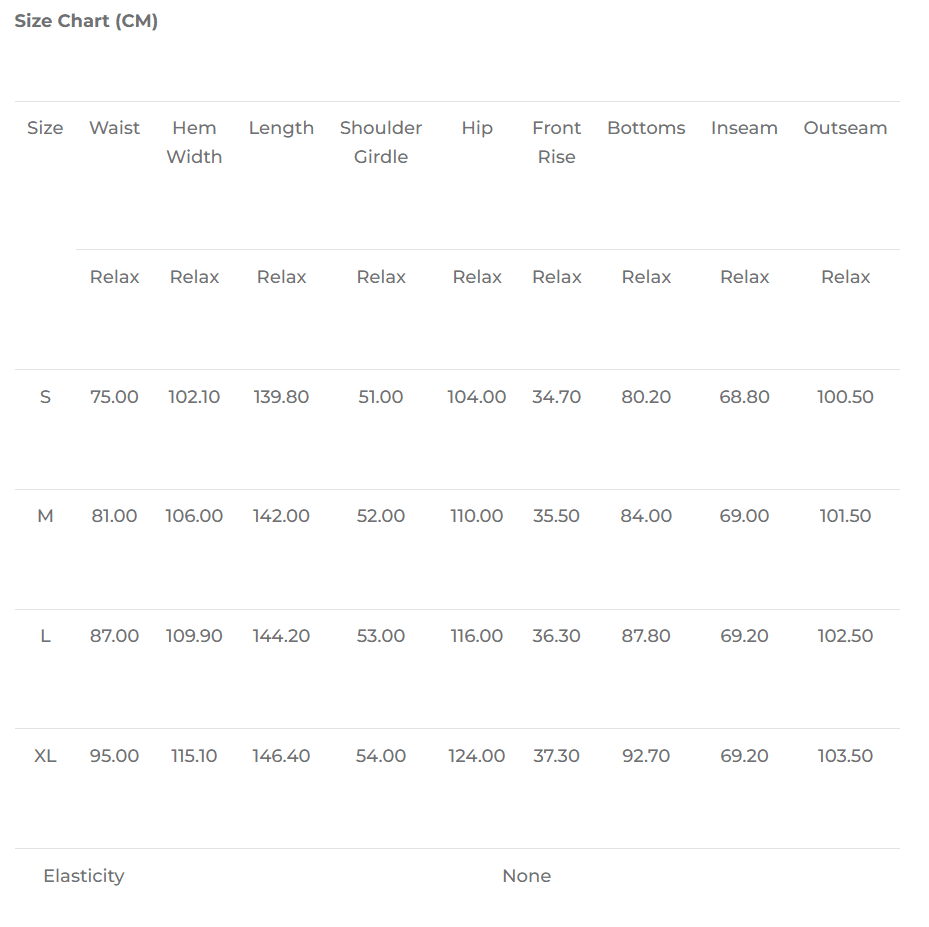Screen dimensions: 929x927
Task: Click inseam value 69.00 for size M
Action: click(744, 516)
